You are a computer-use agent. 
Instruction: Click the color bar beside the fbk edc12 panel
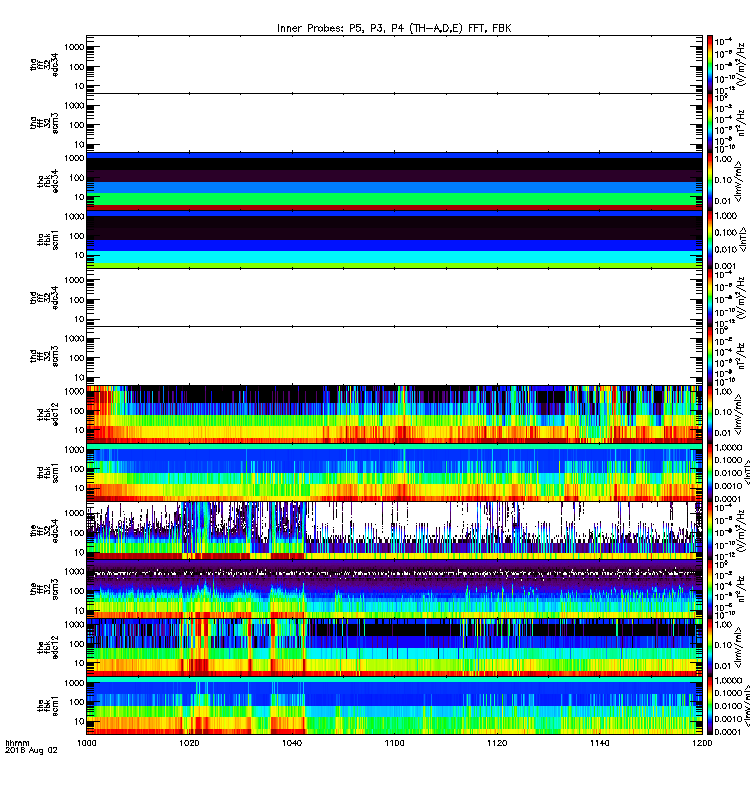710,647
